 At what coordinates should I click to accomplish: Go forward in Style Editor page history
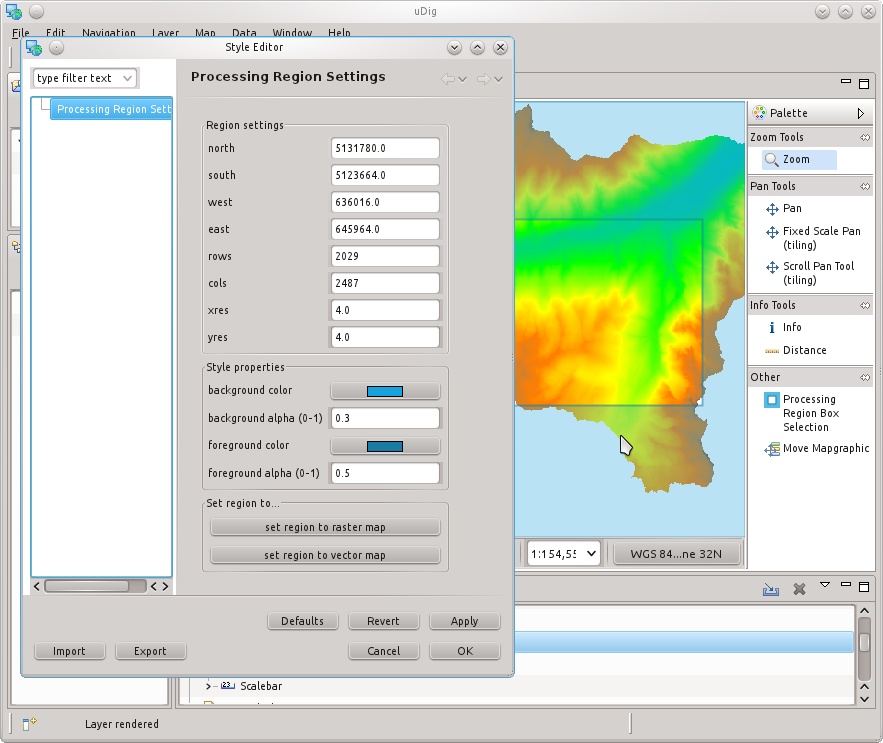[x=483, y=79]
